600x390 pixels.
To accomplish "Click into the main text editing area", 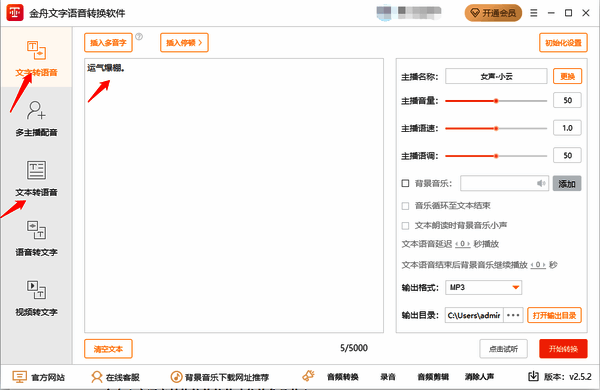I will [234, 196].
